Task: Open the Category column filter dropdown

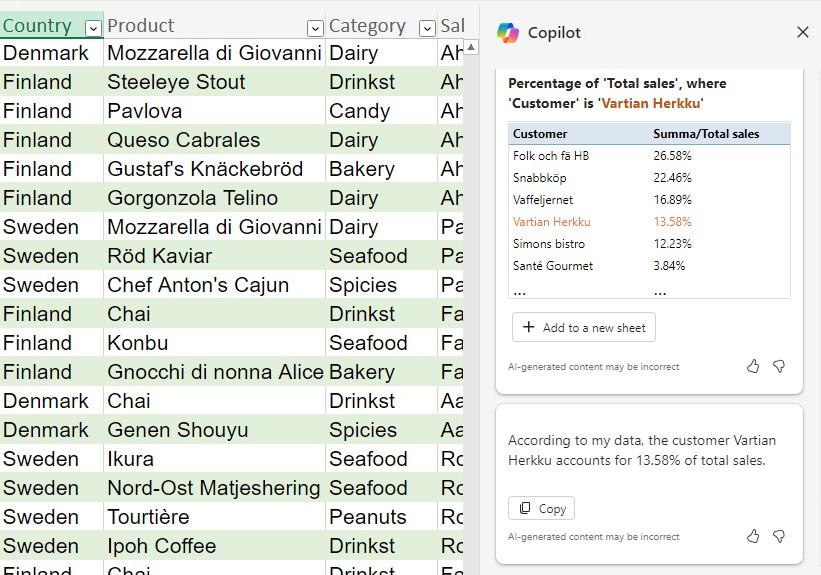Action: click(x=427, y=28)
